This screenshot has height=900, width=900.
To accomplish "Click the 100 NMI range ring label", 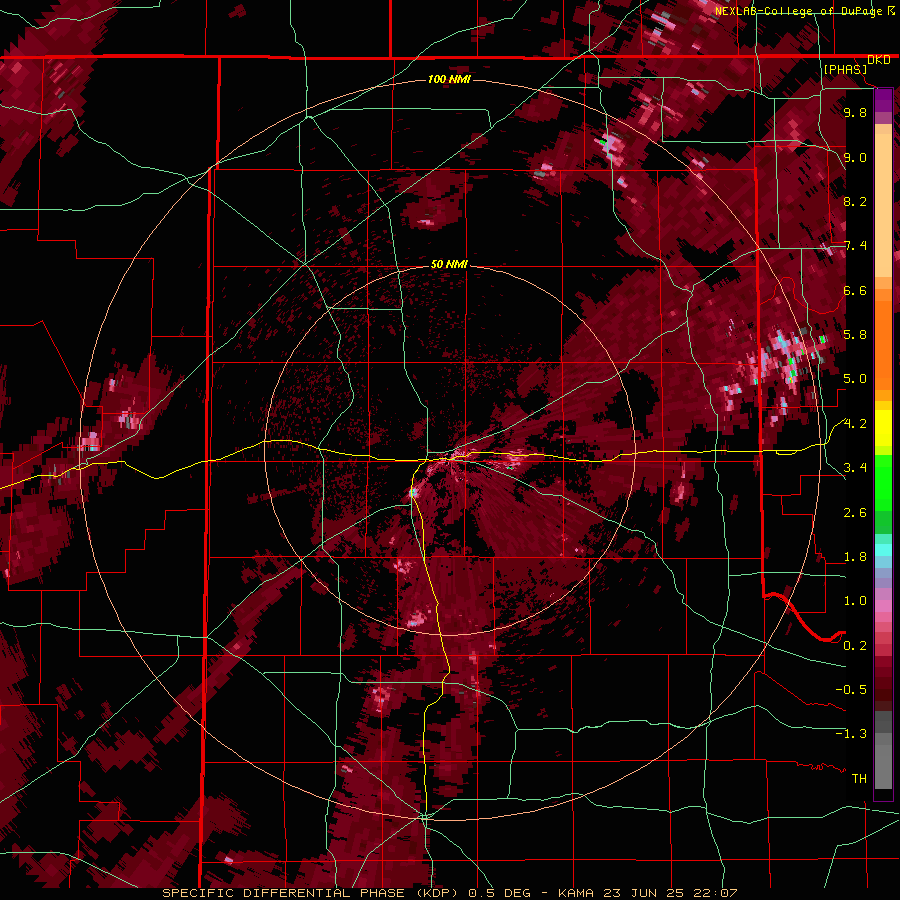I will pyautogui.click(x=449, y=79).
